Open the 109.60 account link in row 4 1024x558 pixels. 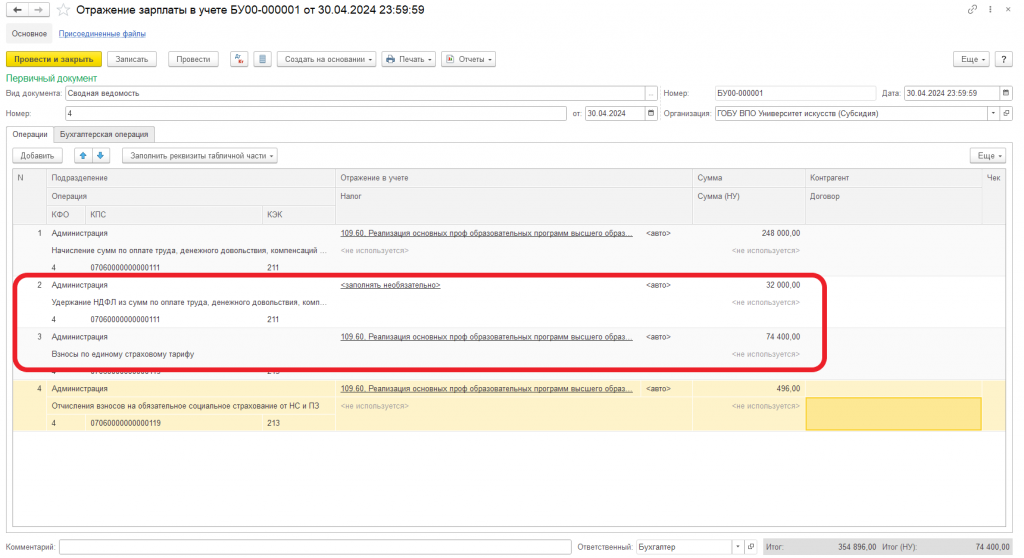[486, 388]
